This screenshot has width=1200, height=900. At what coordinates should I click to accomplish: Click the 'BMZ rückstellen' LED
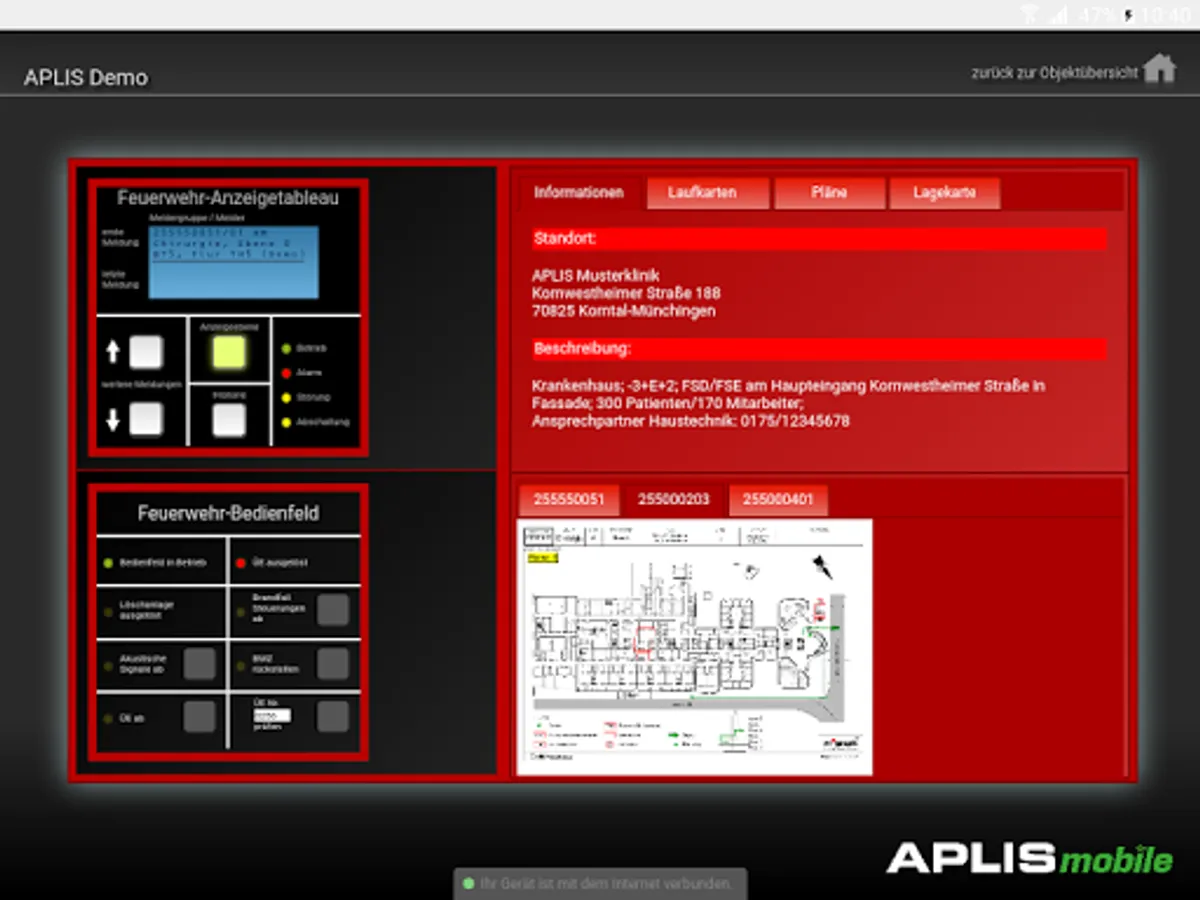[240, 665]
